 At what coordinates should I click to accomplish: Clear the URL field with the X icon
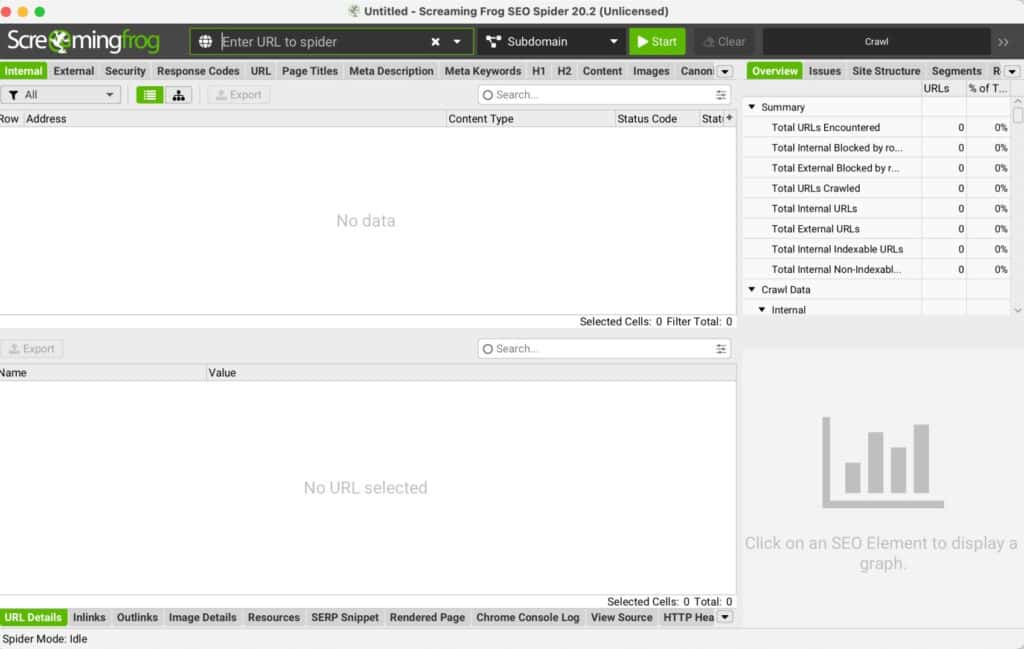[x=436, y=42]
